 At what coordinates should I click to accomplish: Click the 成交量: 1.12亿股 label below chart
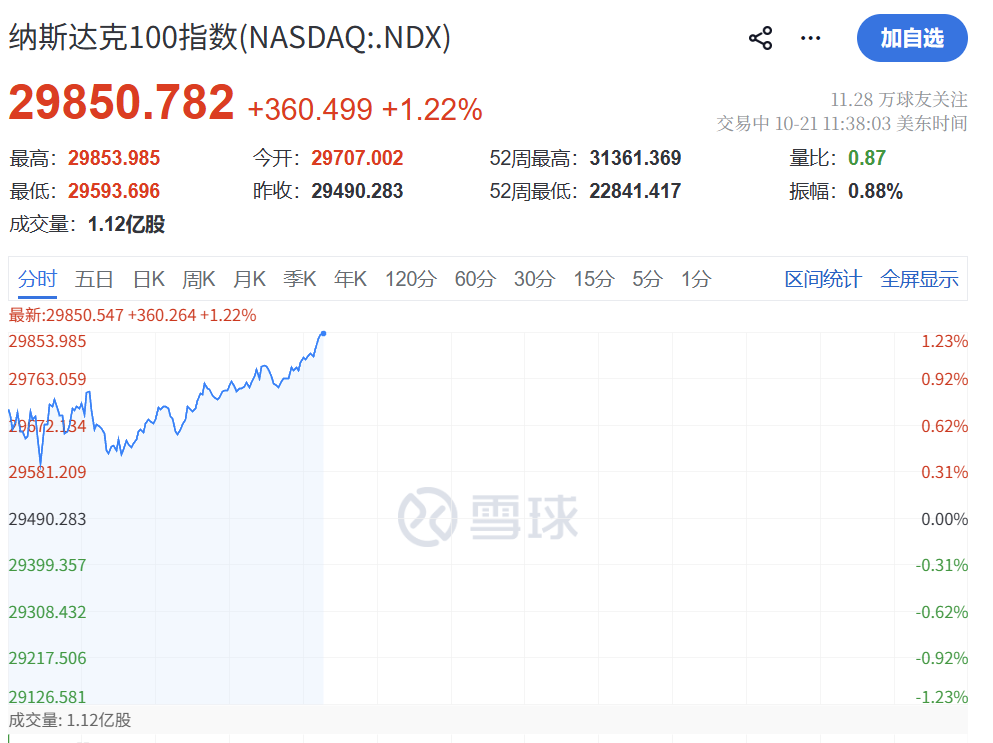point(70,720)
